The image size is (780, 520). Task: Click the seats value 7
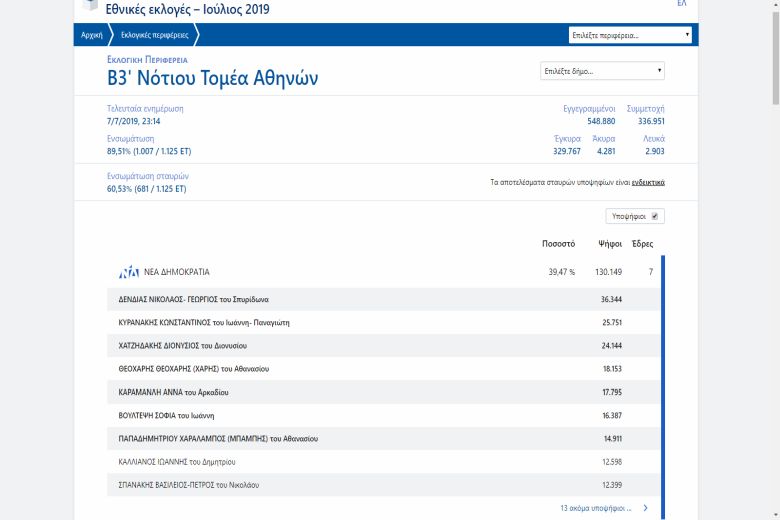651,272
